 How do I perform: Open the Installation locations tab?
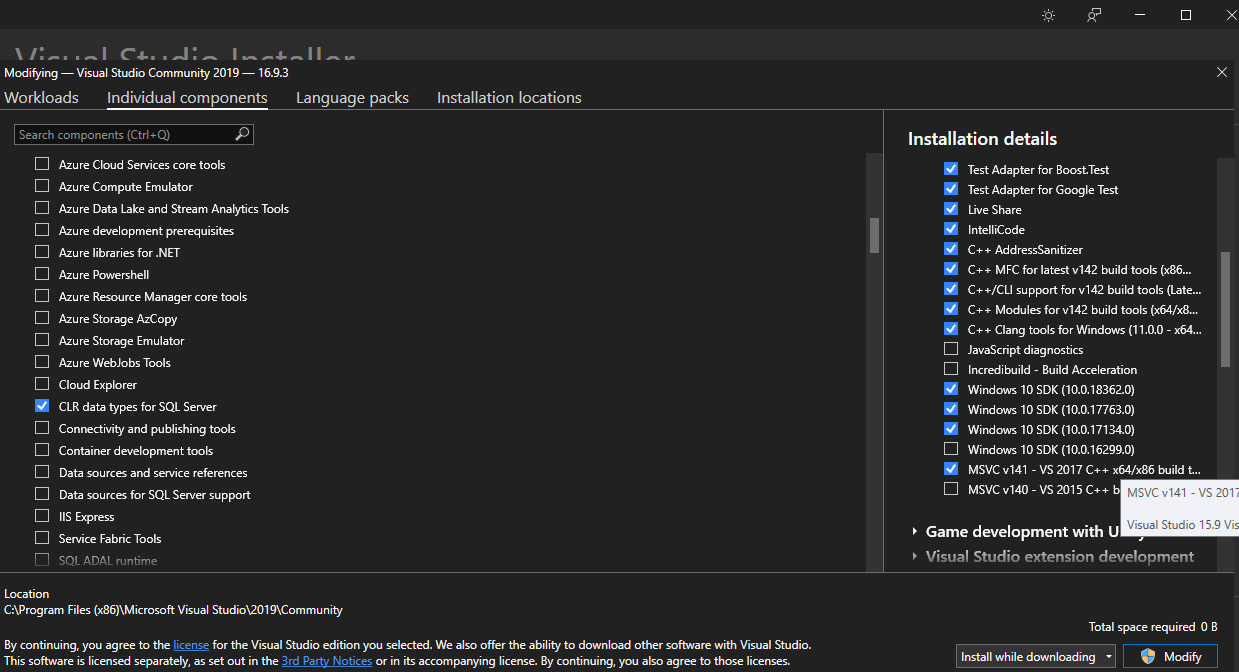coord(509,97)
